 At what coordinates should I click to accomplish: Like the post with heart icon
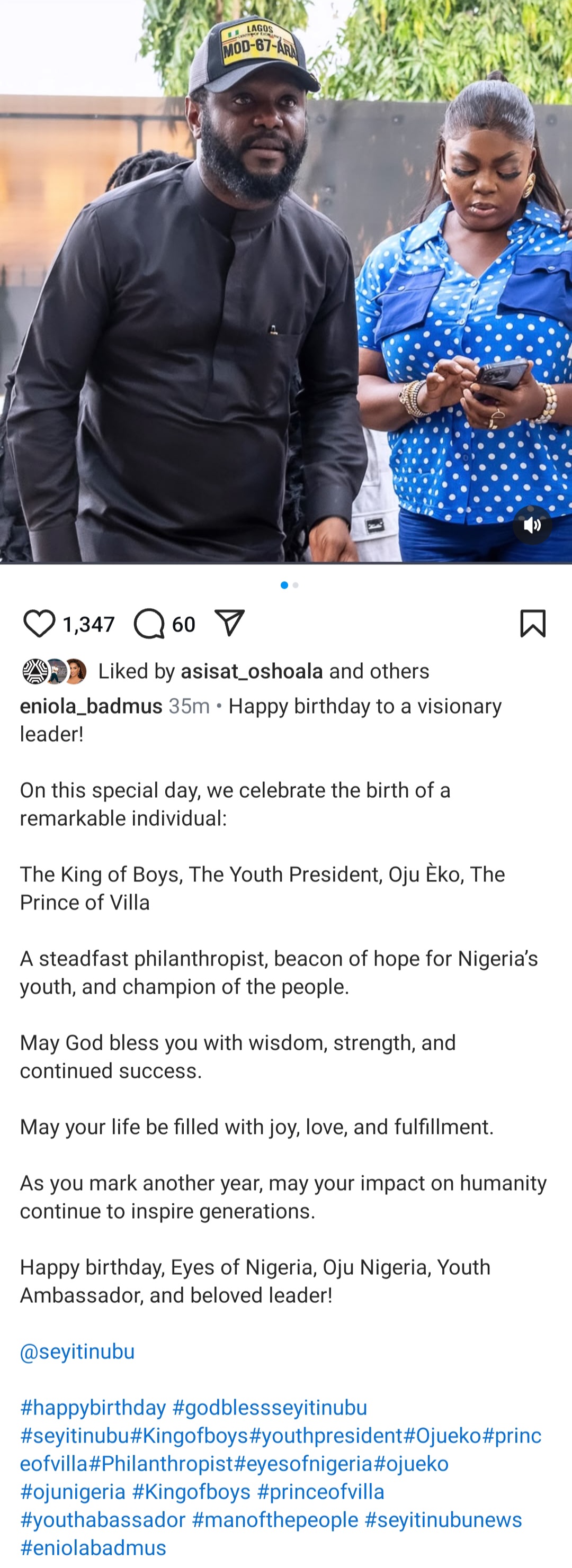tap(39, 624)
